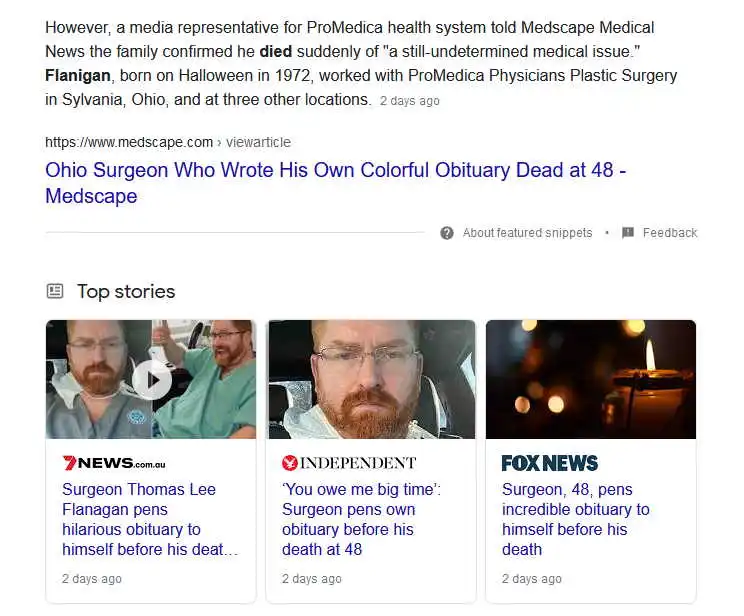
Task: Click the About featured snippets question mark icon
Action: 446,233
